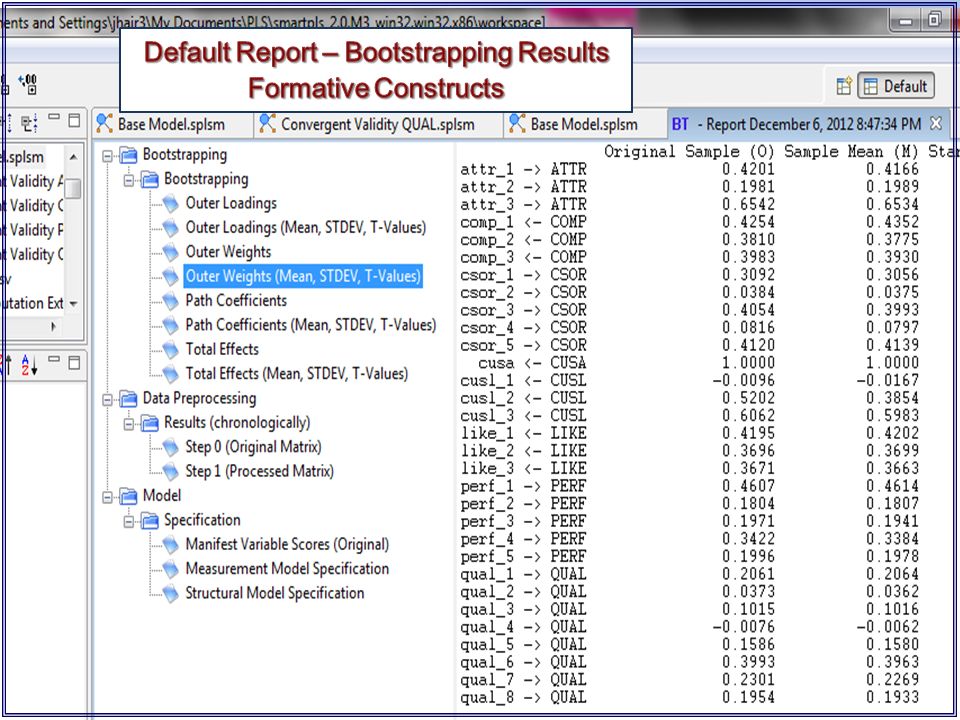Select Outer Weights (Mean, STDEV, T-Values)

click(303, 276)
